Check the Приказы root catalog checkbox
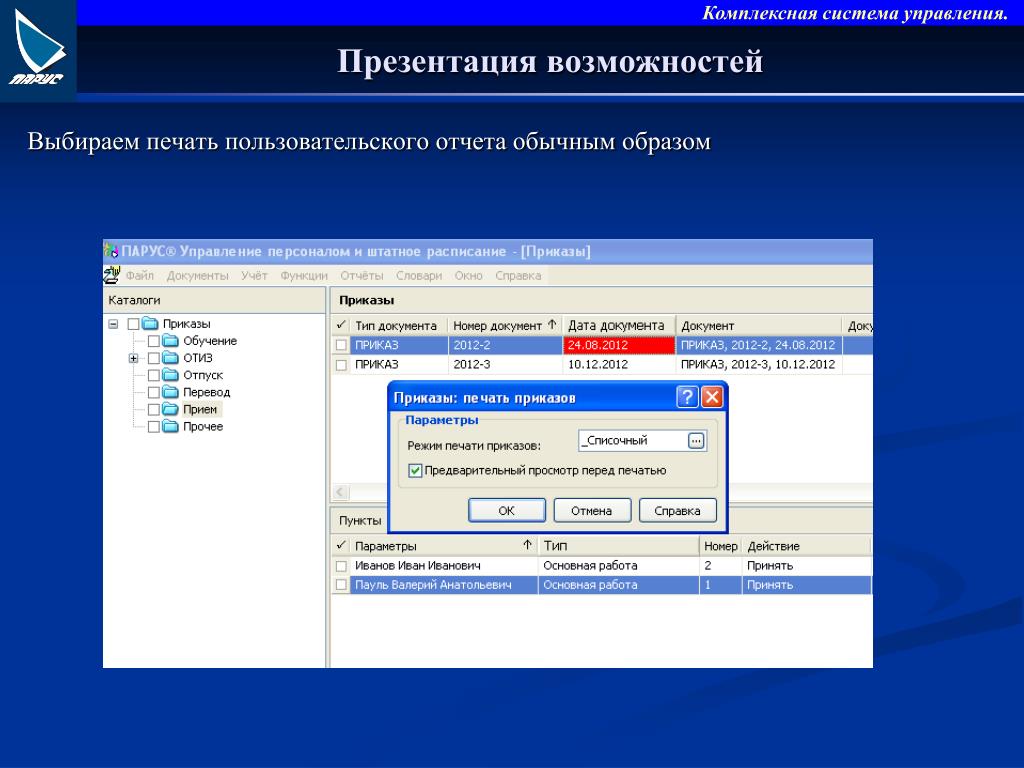The height and width of the screenshot is (768, 1024). point(133,324)
